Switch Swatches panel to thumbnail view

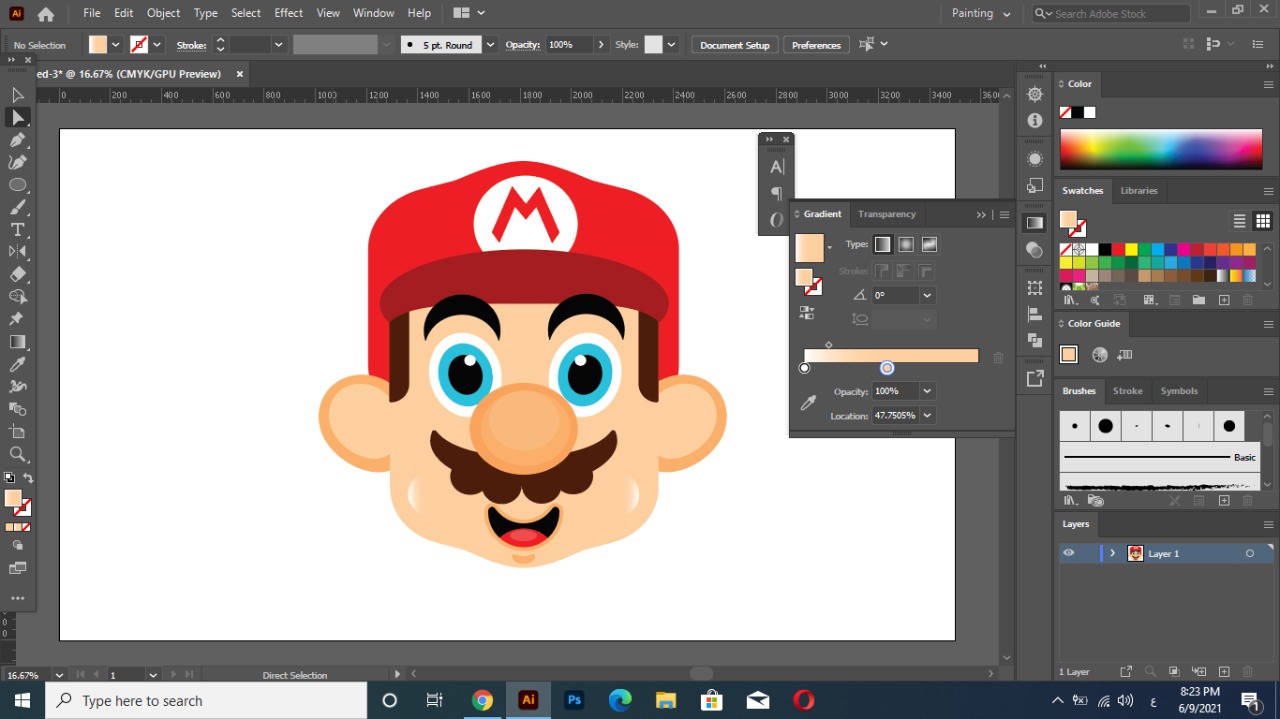click(1263, 221)
